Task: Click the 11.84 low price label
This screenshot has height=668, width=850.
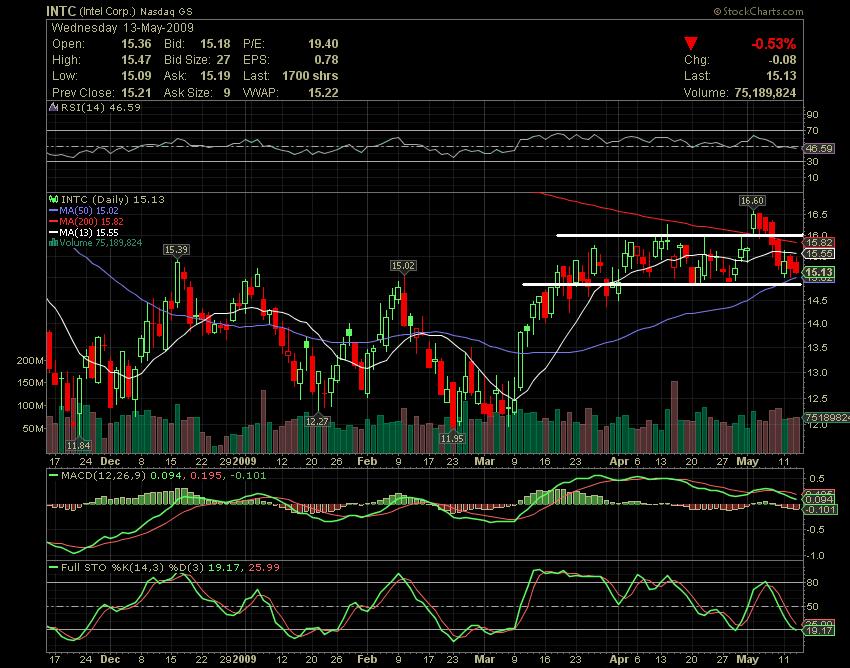Action: point(79,446)
